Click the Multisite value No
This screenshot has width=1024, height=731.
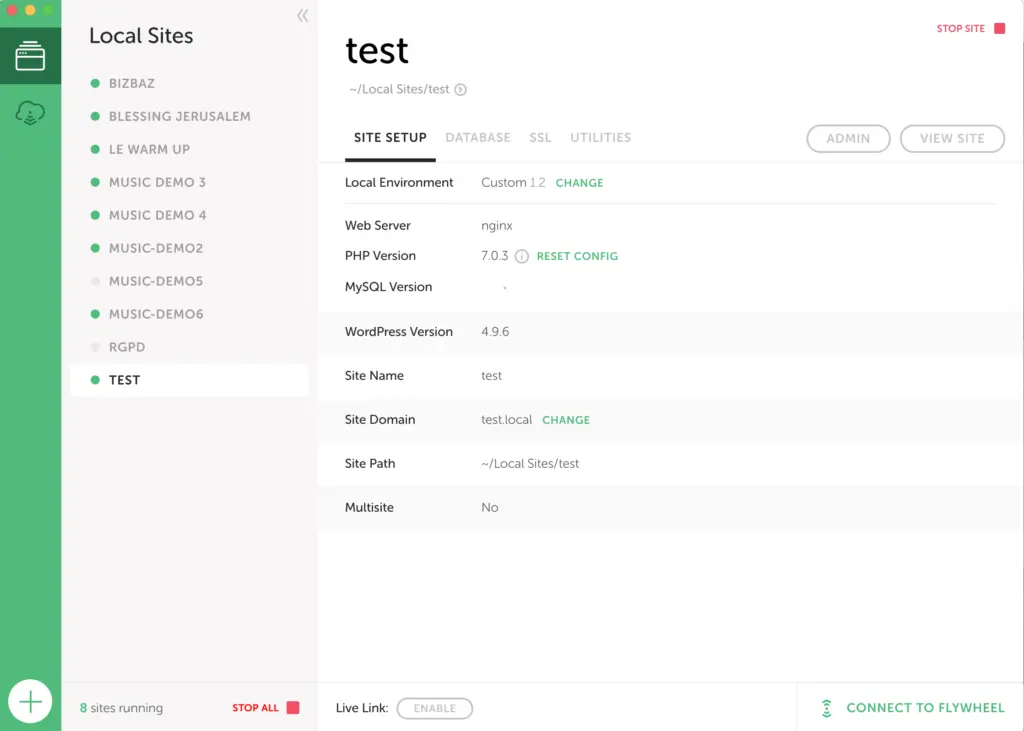490,508
